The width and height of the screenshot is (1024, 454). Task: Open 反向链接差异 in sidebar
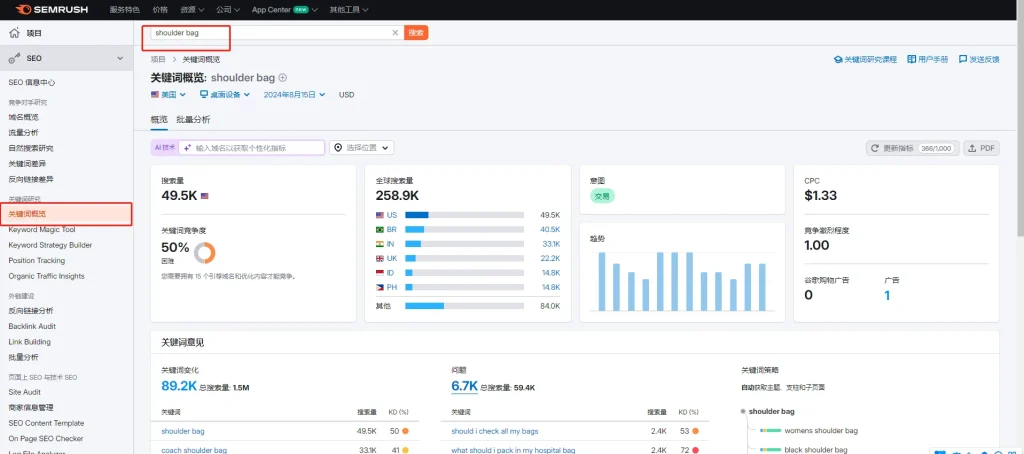click(31, 179)
